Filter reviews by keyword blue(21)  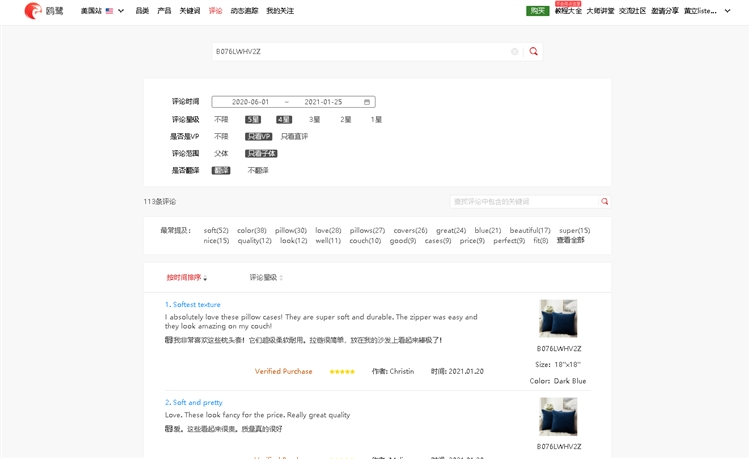(488, 230)
